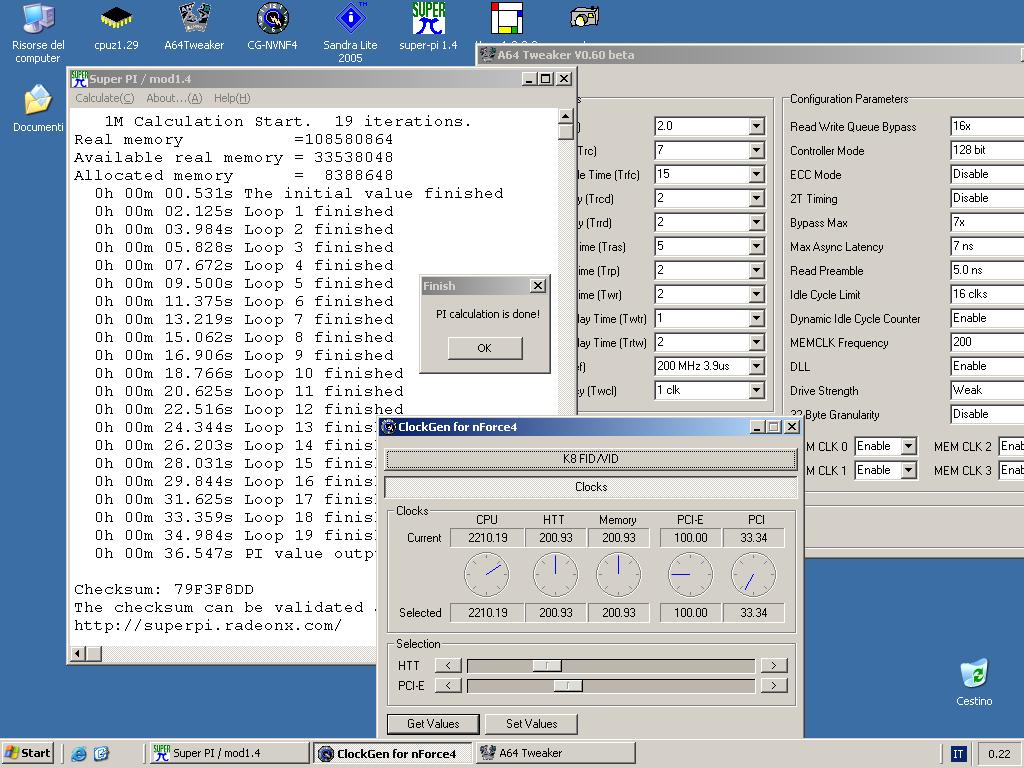Open the (Trp) dropdown arrow

[756, 270]
